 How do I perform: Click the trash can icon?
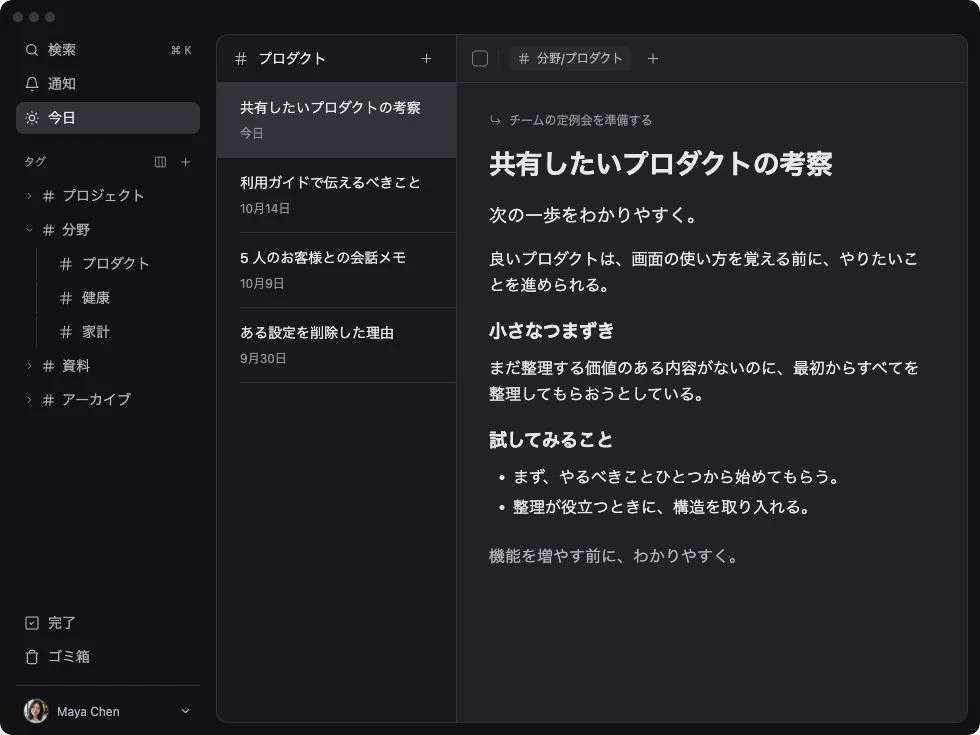(x=32, y=656)
